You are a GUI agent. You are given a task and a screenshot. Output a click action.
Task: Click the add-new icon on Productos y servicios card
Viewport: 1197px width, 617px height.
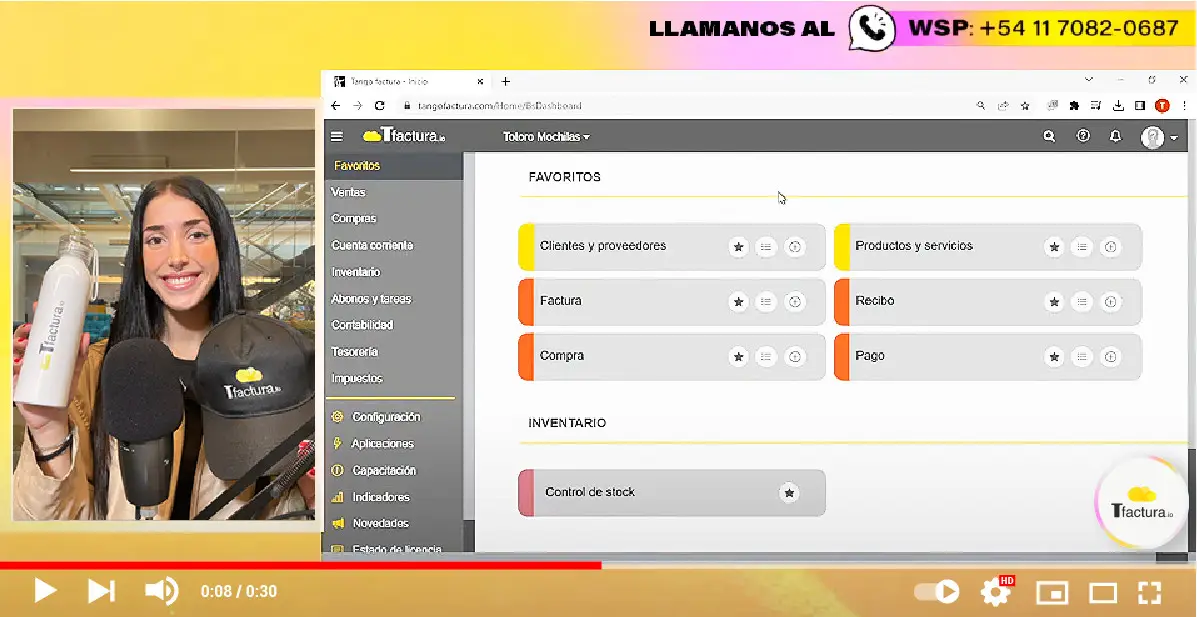pos(1111,247)
